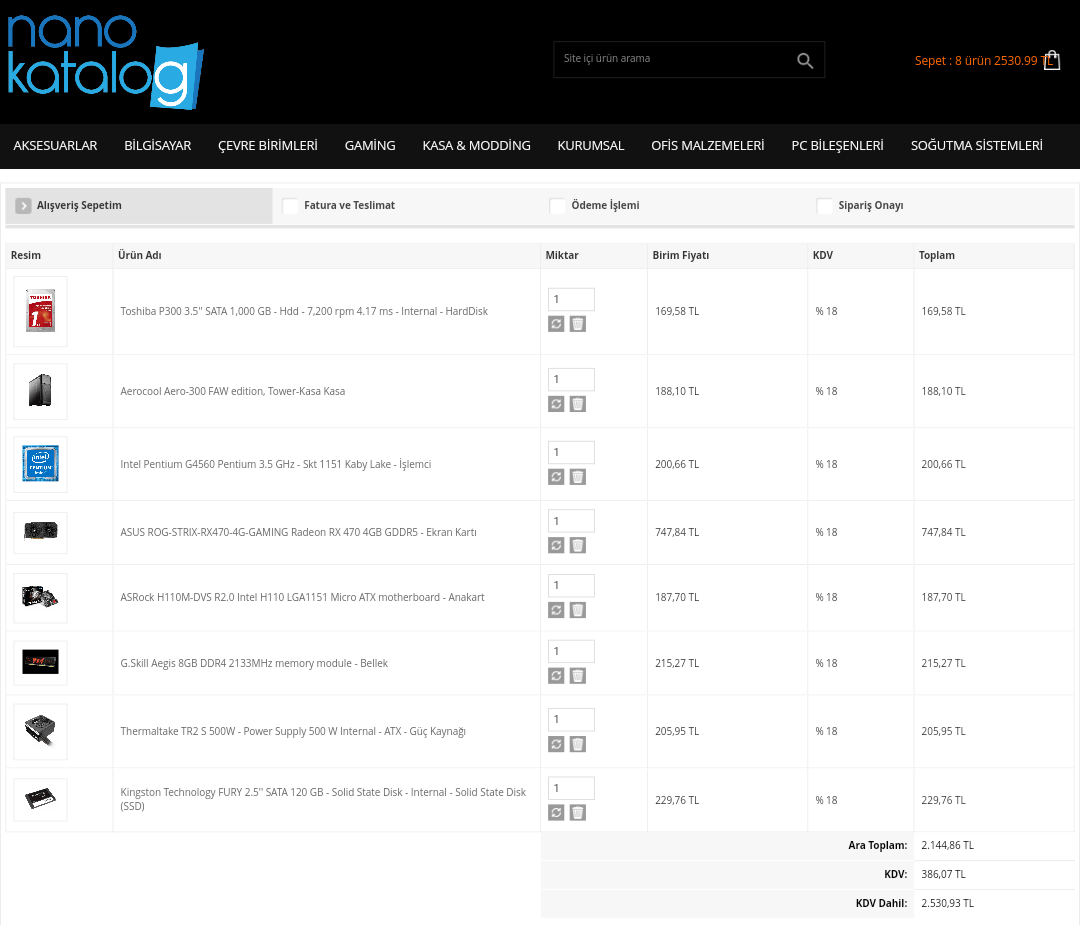1080x925 pixels.
Task: Trash the ASUS ROG-STRIX RX470 item
Action: tap(578, 545)
